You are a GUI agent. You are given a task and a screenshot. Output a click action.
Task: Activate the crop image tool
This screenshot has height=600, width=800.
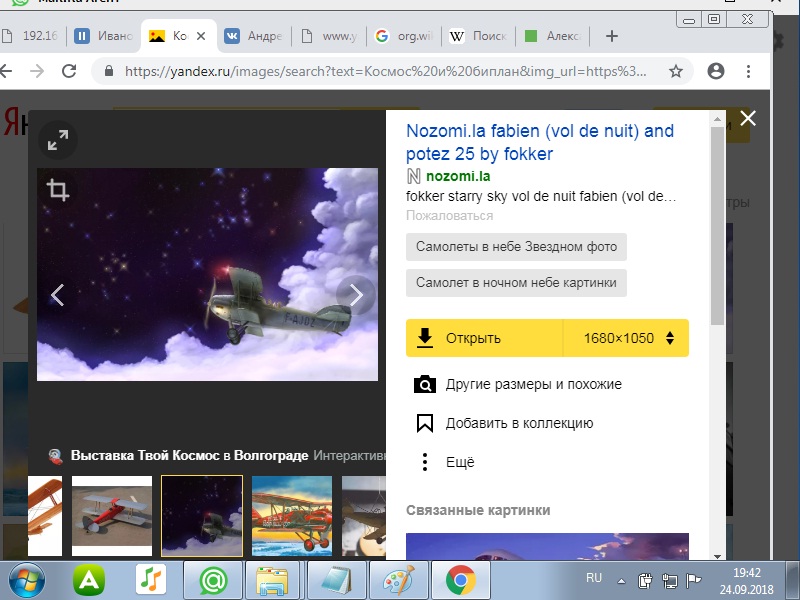click(x=58, y=190)
